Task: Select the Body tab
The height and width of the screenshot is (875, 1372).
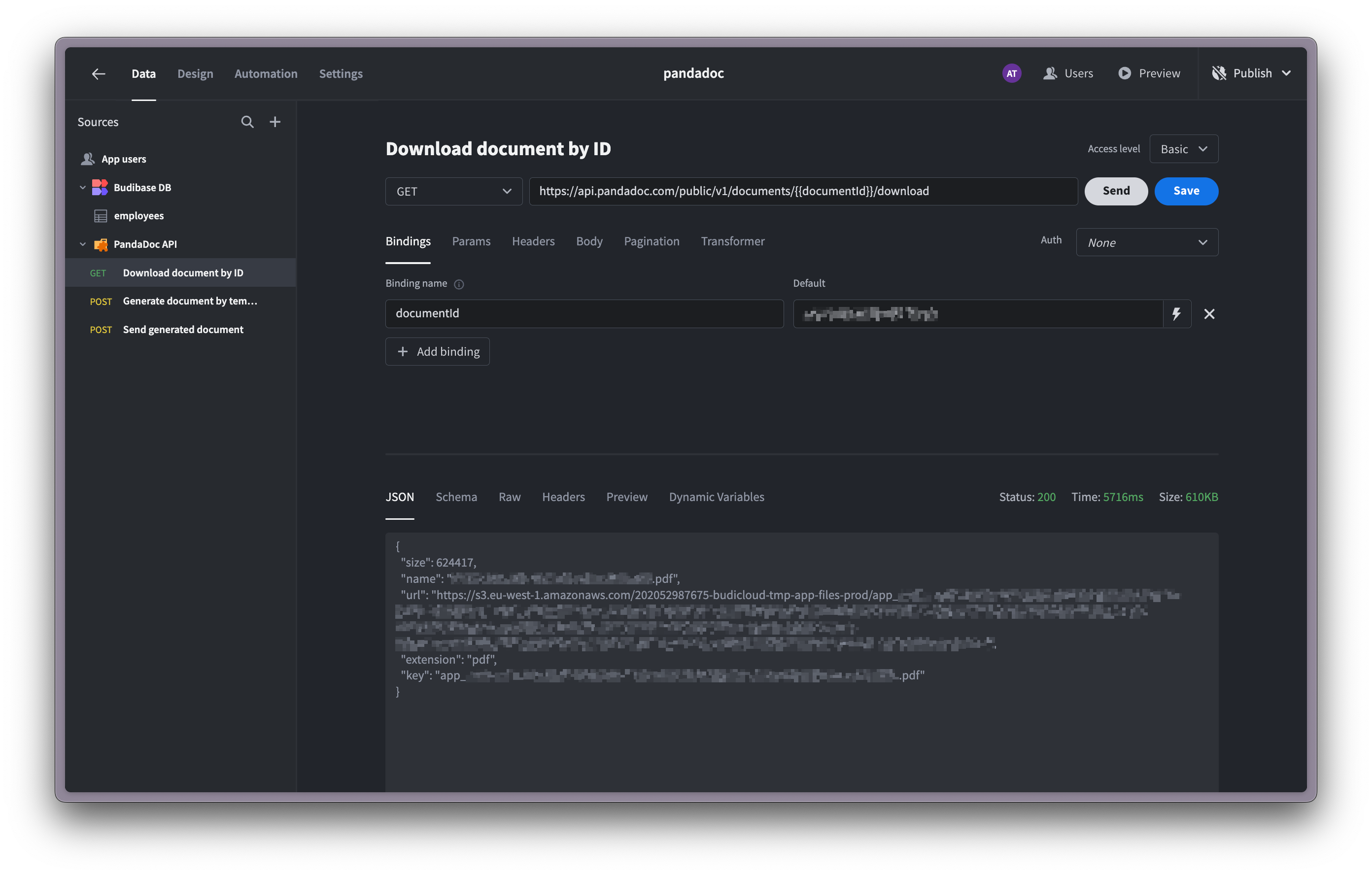Action: pyautogui.click(x=589, y=241)
